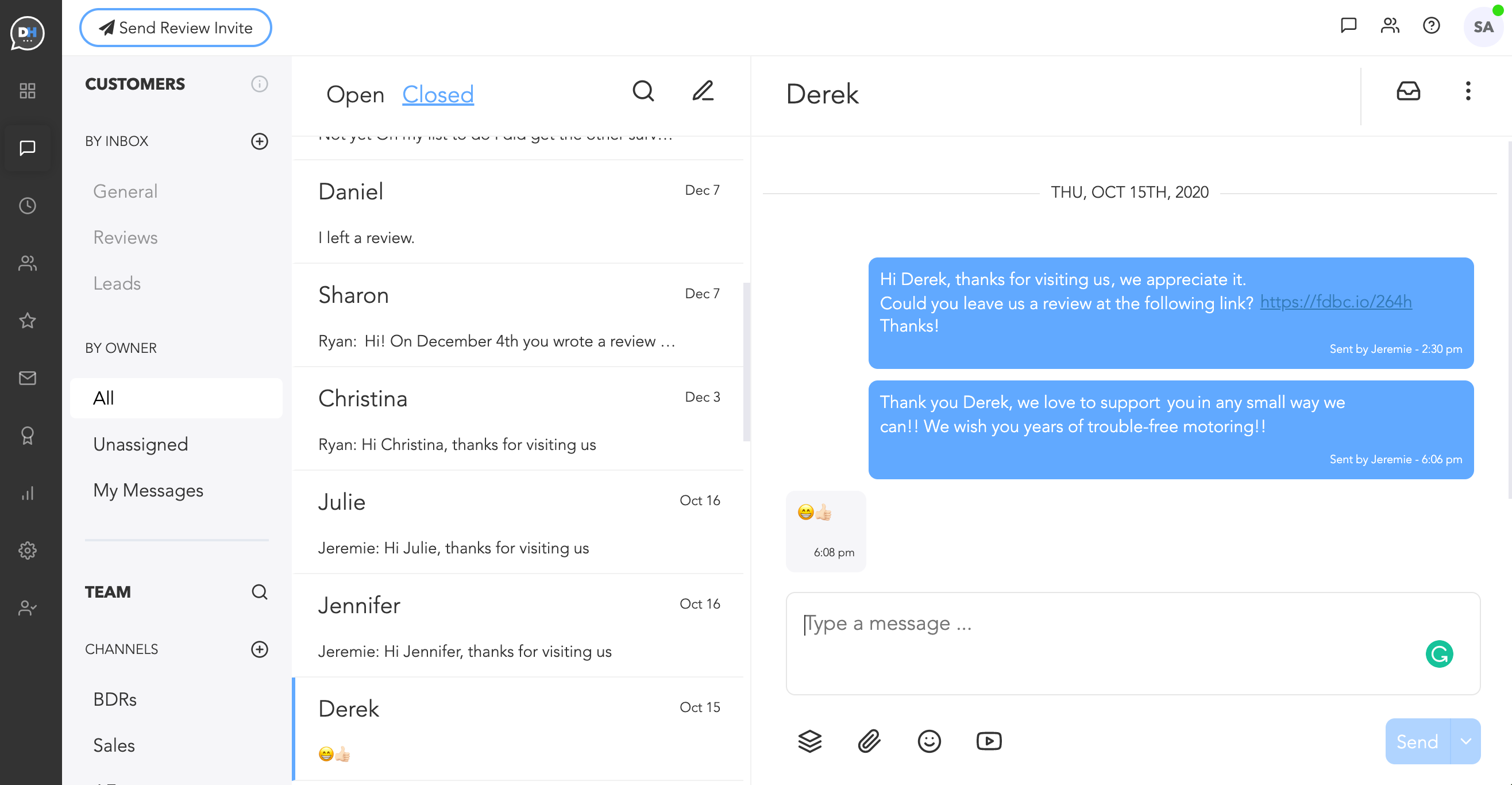
Task: Open settings gear in left sidebar
Action: click(28, 550)
